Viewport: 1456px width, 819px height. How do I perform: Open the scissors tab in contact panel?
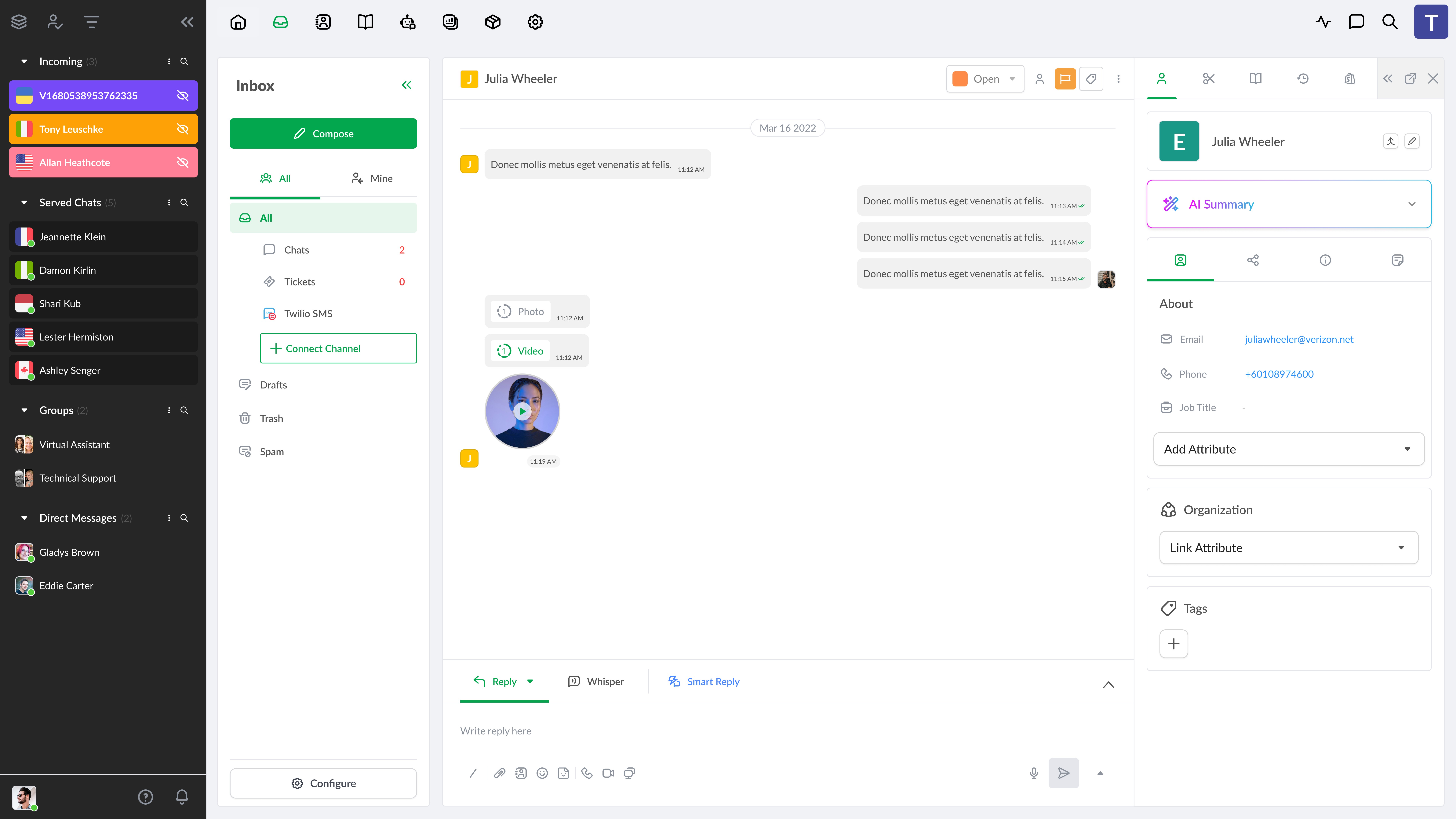coord(1208,78)
